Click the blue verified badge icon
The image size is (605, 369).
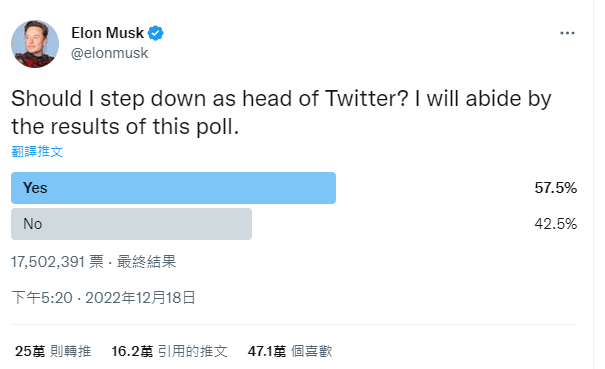pyautogui.click(x=156, y=33)
